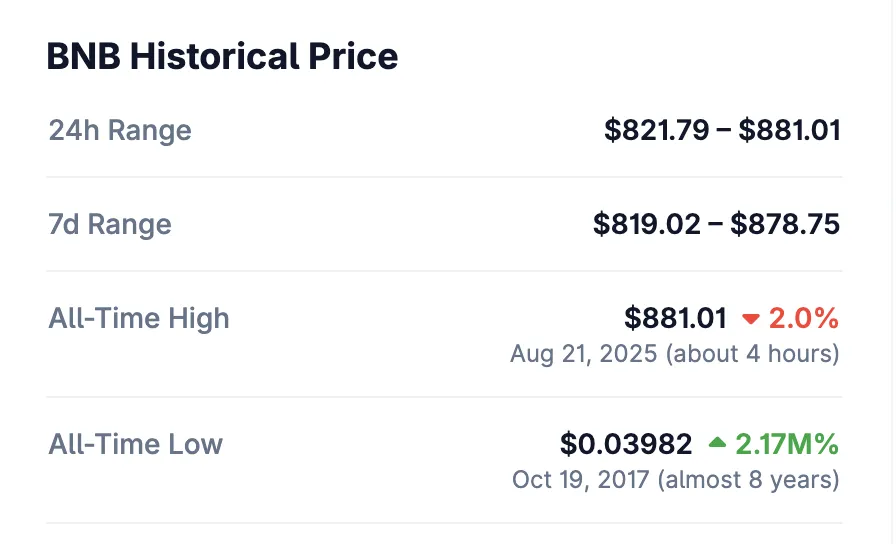Click the 24h high value $881.01
This screenshot has height=544, width=896.
(x=789, y=130)
